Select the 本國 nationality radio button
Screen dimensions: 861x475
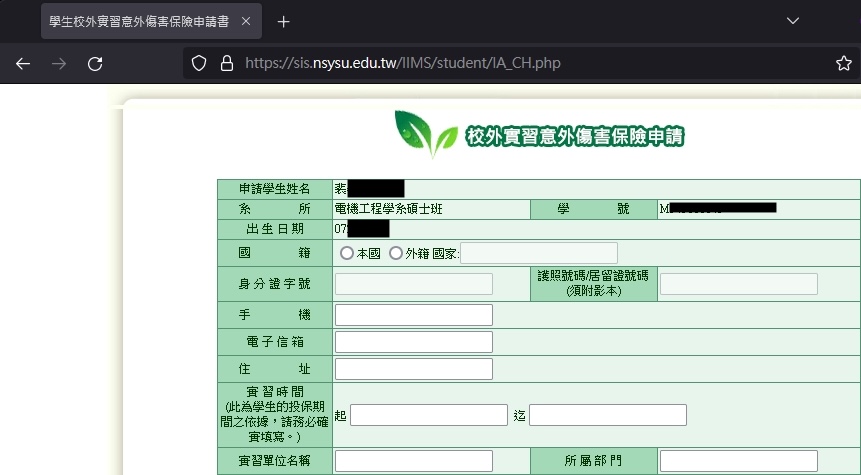click(346, 253)
